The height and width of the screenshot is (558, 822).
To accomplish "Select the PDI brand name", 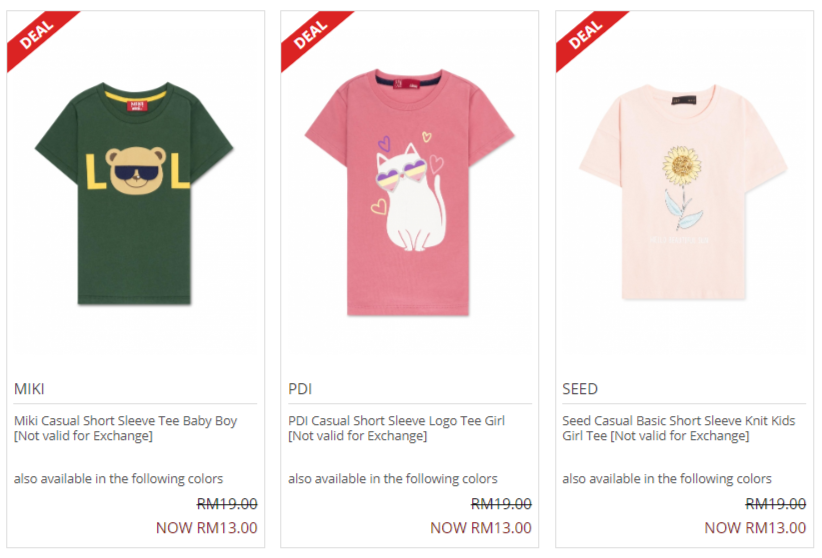I will [300, 389].
